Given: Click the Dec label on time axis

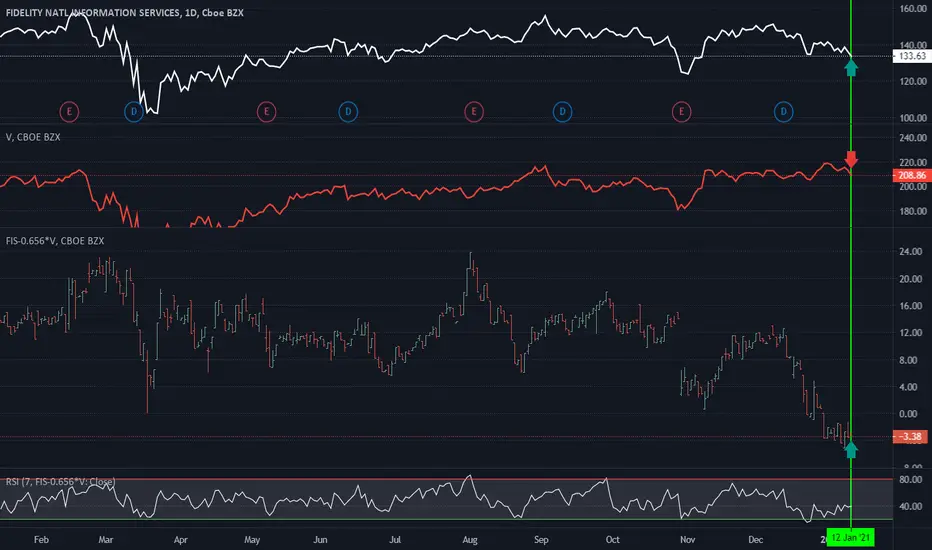Looking at the screenshot, I should pyautogui.click(x=755, y=540).
